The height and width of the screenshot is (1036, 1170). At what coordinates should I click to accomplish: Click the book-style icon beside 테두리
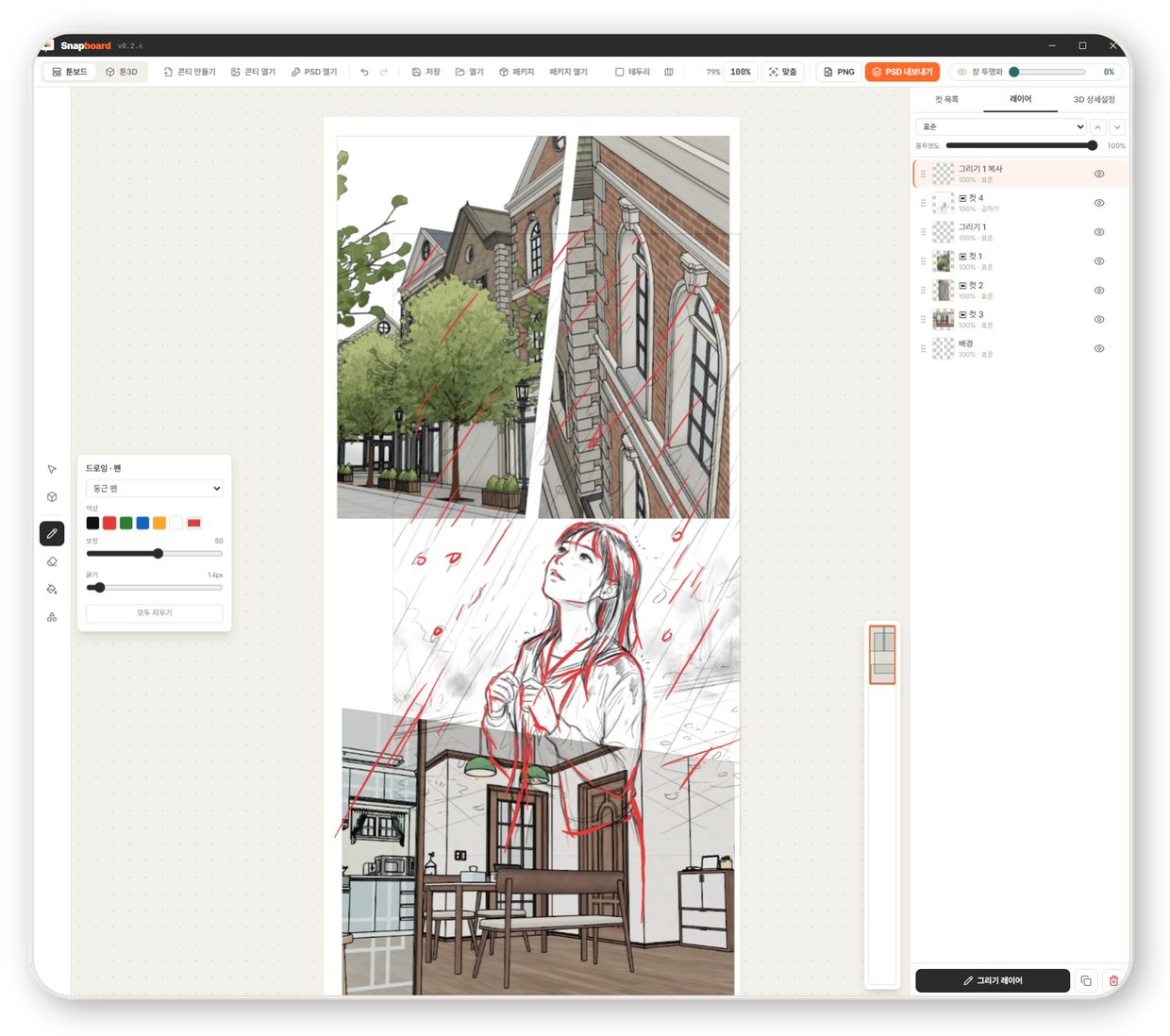pos(669,72)
